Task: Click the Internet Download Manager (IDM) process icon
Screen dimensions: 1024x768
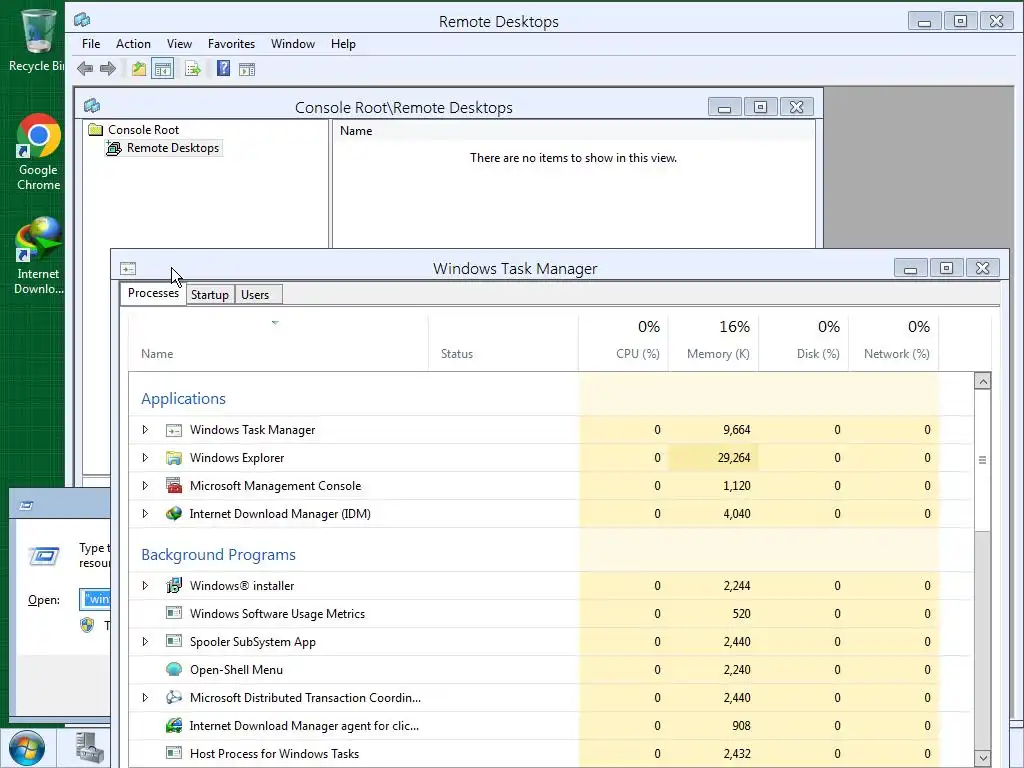Action: coord(174,514)
